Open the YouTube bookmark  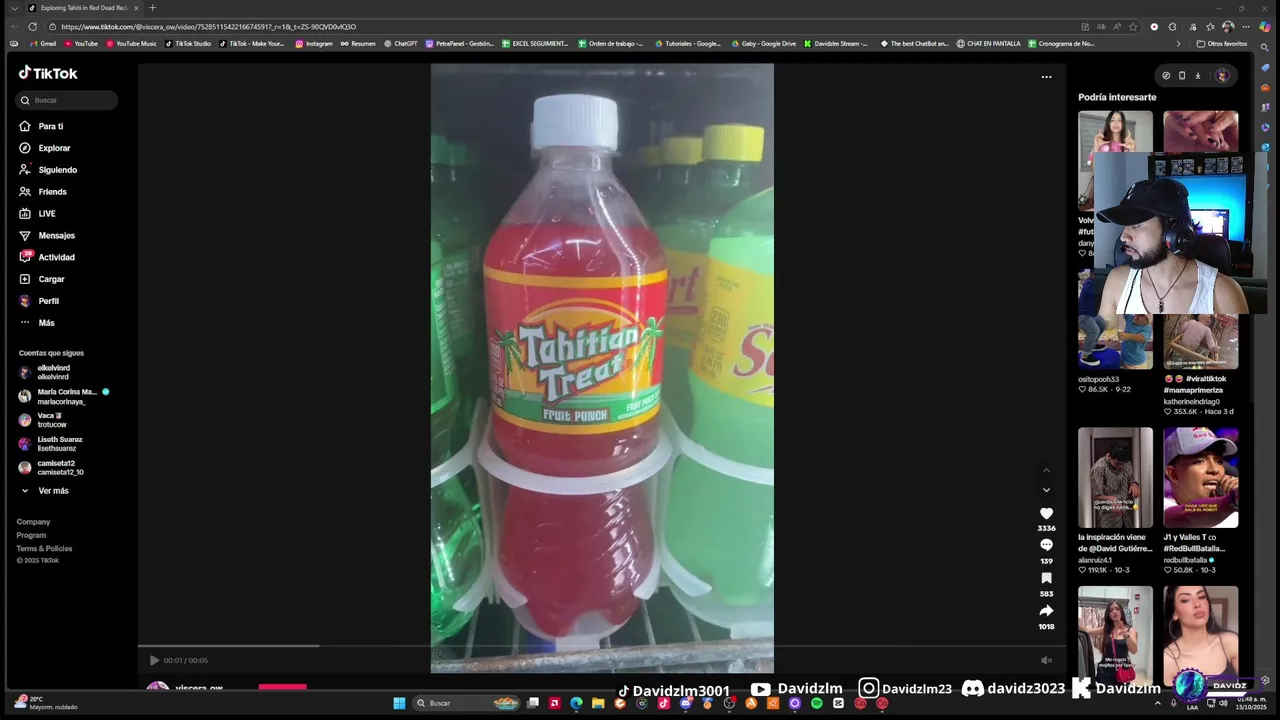click(81, 44)
